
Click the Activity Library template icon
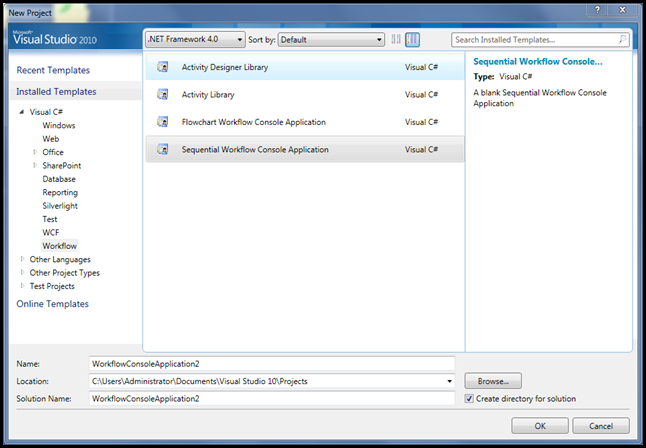[163, 94]
